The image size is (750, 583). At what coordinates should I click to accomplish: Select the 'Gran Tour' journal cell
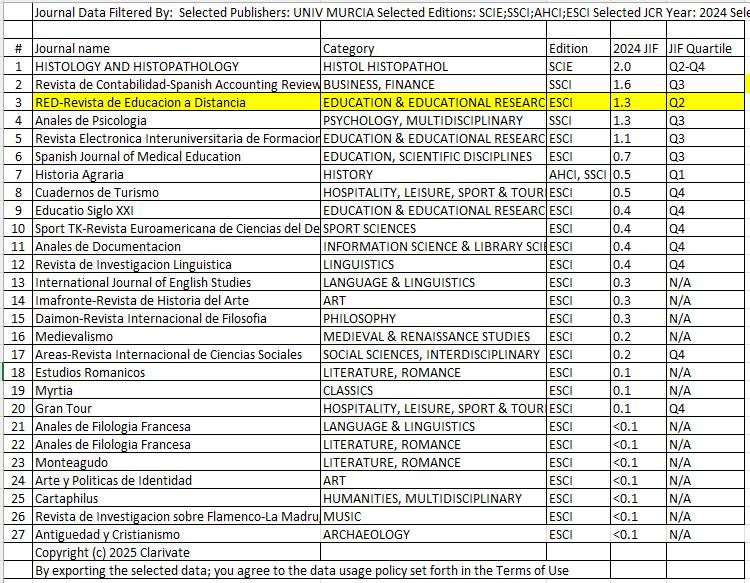(x=176, y=408)
